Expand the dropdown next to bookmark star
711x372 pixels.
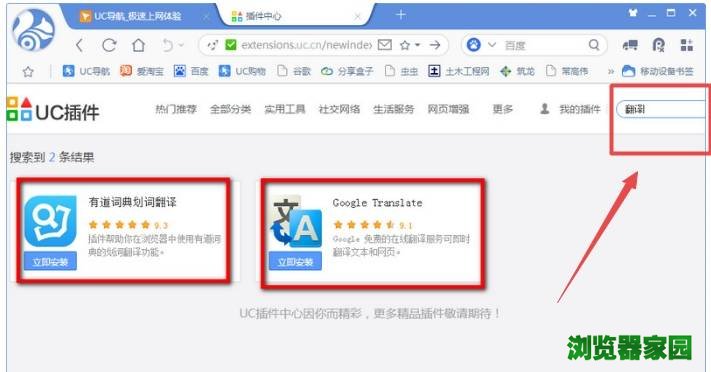click(x=418, y=45)
